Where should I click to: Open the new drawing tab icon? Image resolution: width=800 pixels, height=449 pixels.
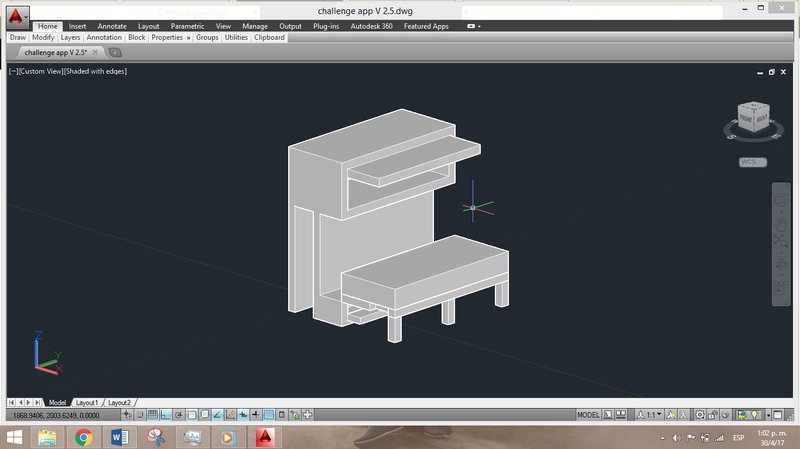115,52
